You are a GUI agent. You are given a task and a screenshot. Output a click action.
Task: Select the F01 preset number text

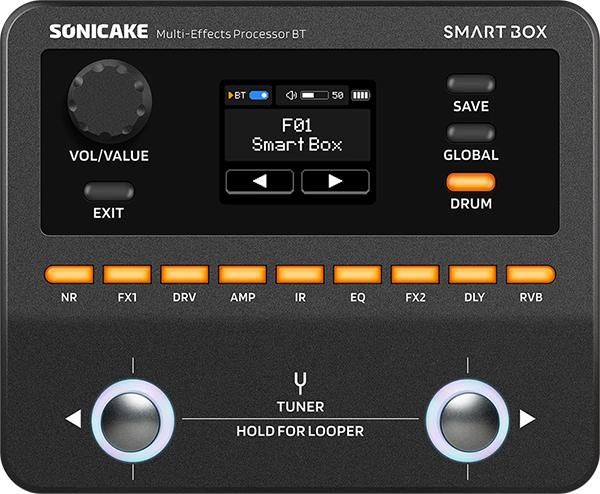click(x=297, y=125)
